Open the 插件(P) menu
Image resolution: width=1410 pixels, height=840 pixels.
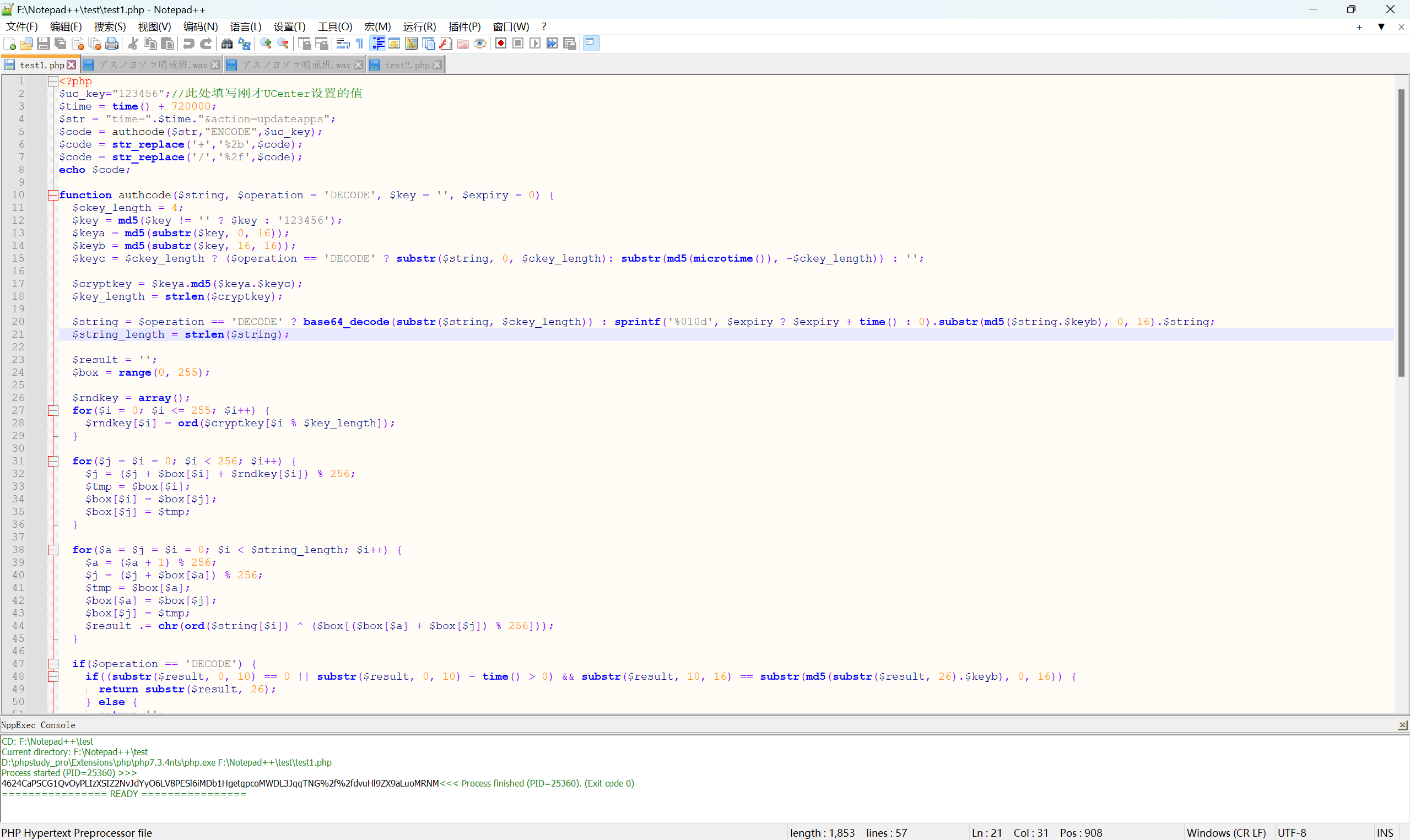464,26
